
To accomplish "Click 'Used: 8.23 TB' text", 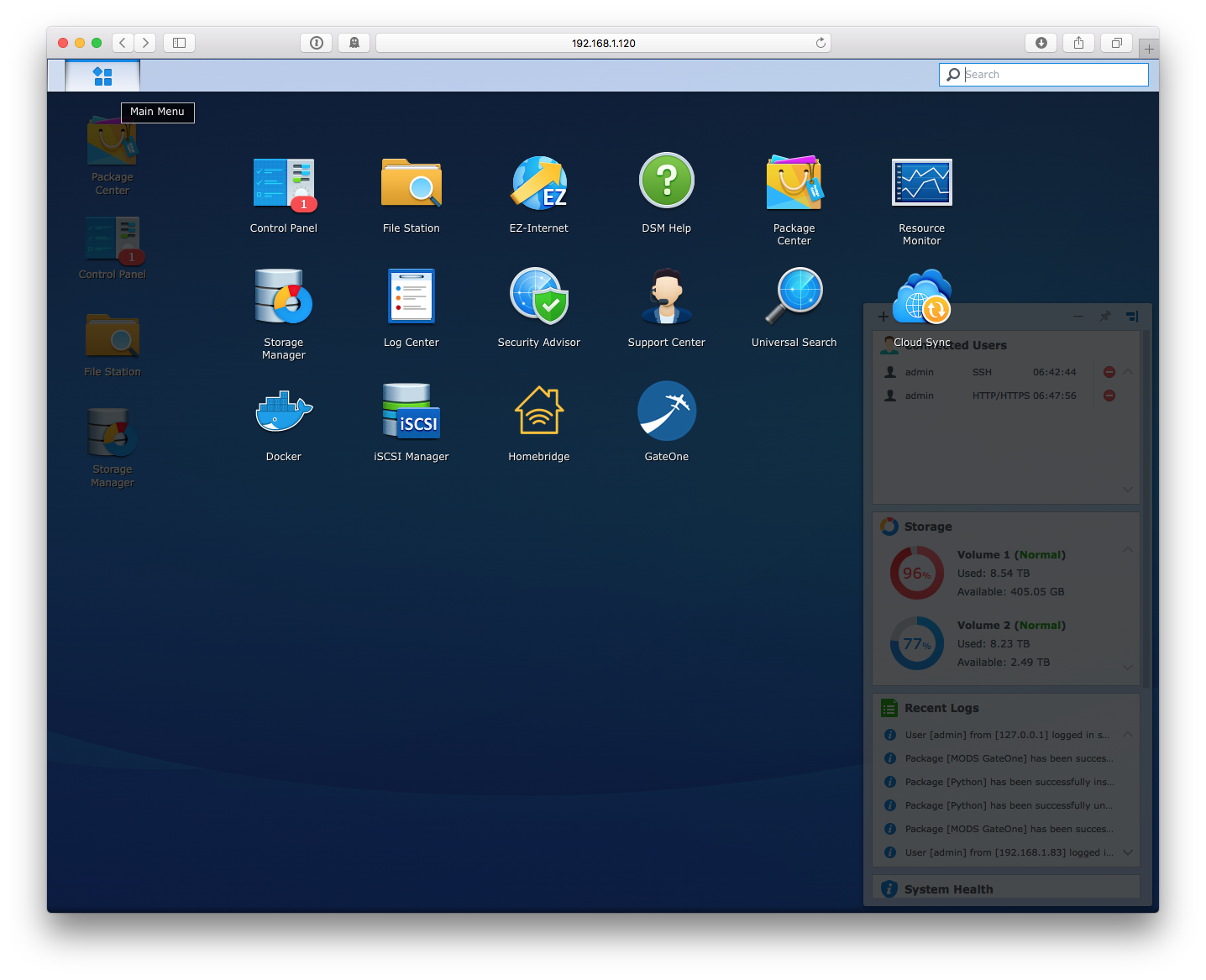I will (x=994, y=644).
